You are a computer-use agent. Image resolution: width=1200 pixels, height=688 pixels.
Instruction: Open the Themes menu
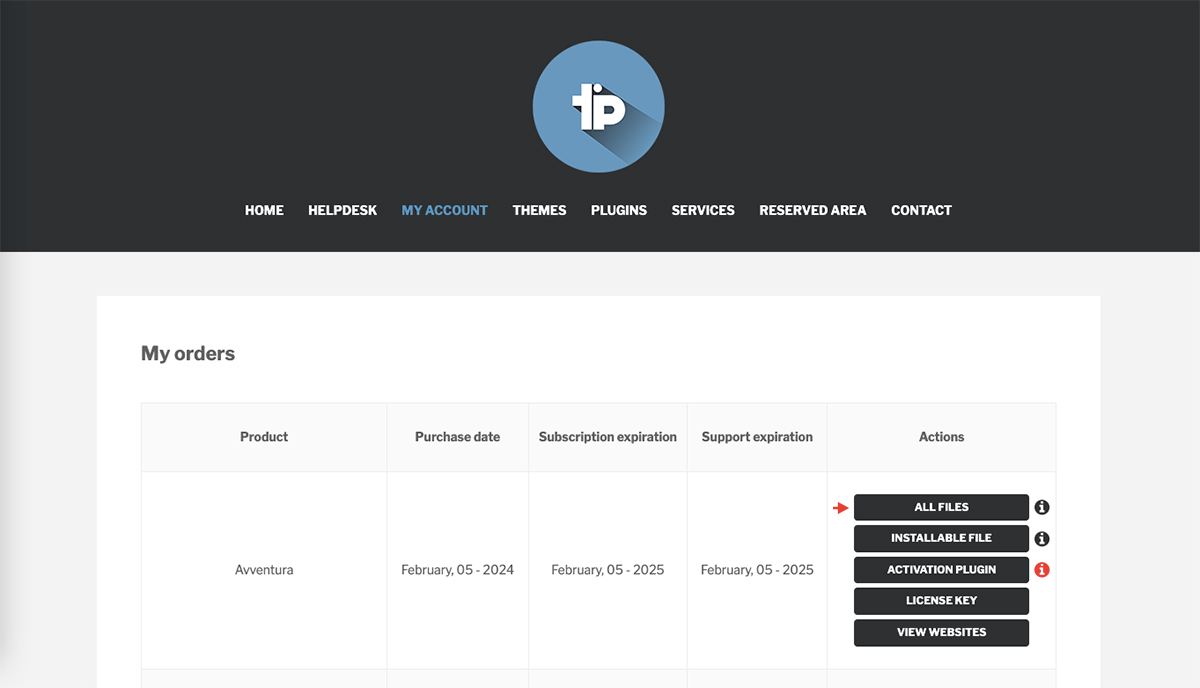[539, 210]
